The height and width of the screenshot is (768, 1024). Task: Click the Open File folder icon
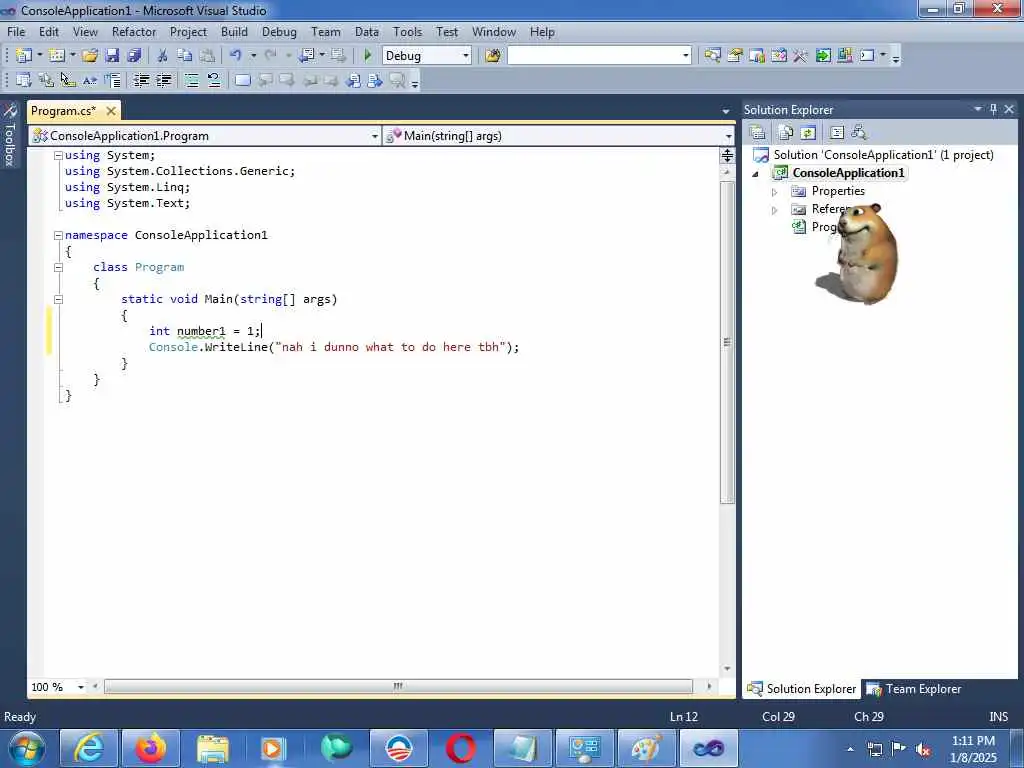90,56
